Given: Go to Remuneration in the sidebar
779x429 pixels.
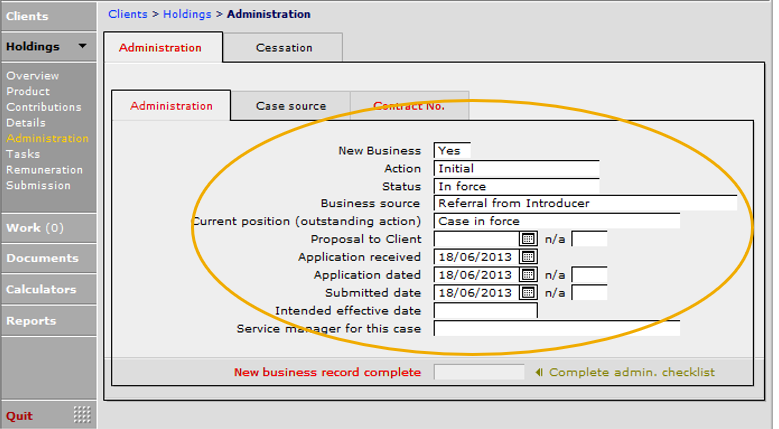Looking at the screenshot, I should coord(44,169).
